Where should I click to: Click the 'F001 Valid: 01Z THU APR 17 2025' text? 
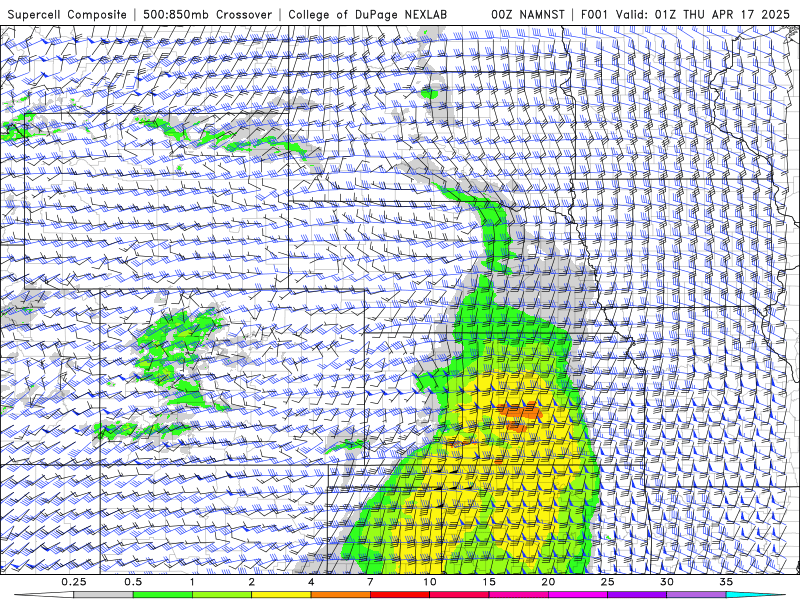(x=685, y=14)
